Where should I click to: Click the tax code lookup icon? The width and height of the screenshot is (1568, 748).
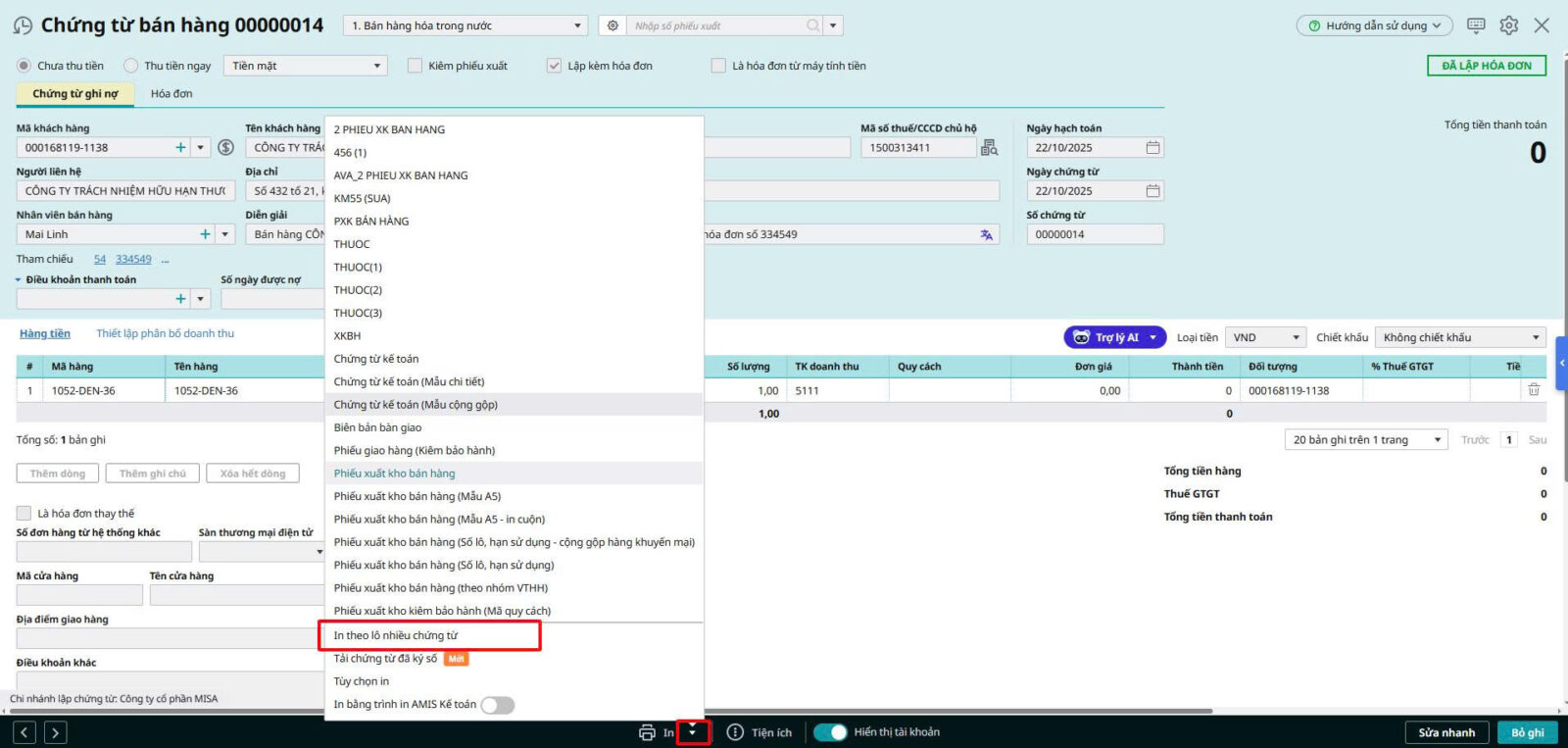coord(989,148)
